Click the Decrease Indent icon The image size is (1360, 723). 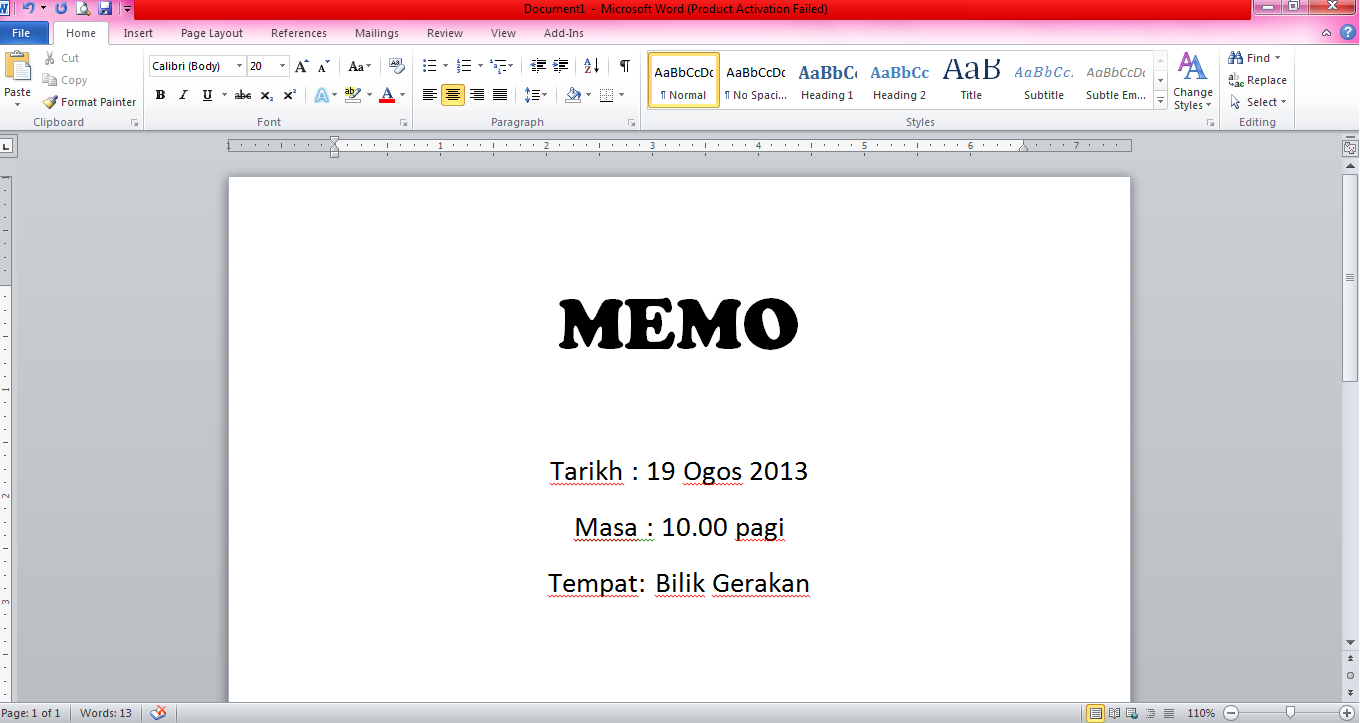(538, 66)
